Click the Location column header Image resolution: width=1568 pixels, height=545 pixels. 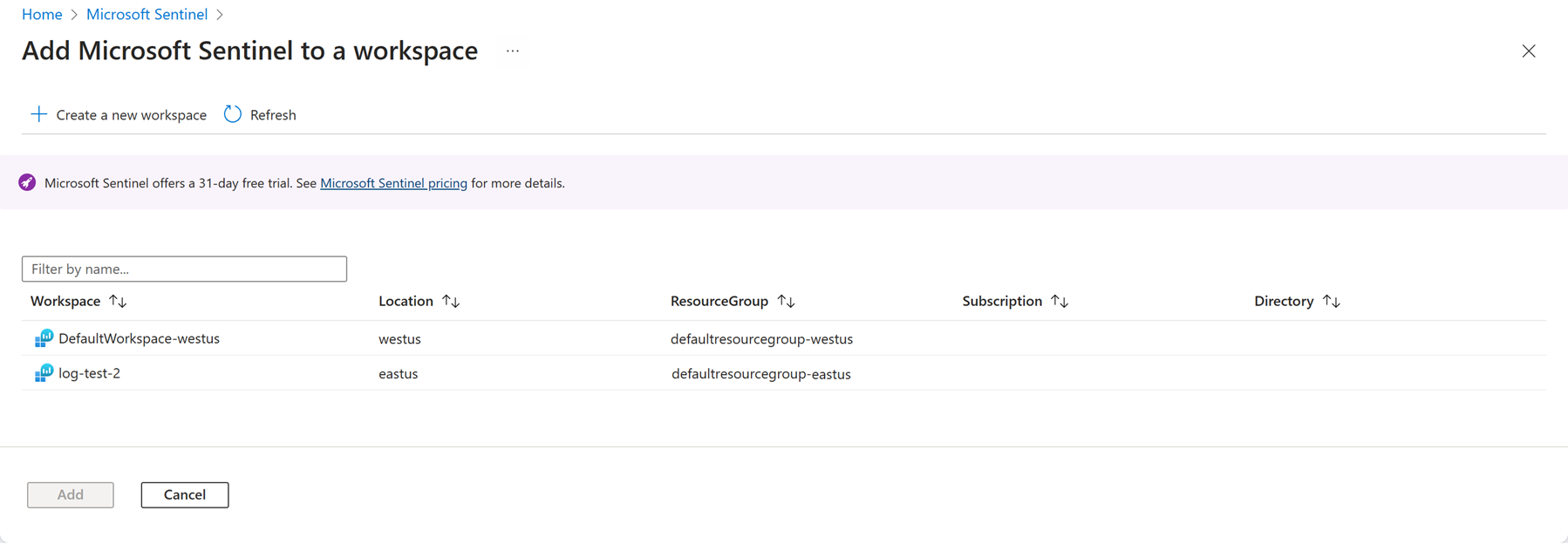click(x=406, y=301)
